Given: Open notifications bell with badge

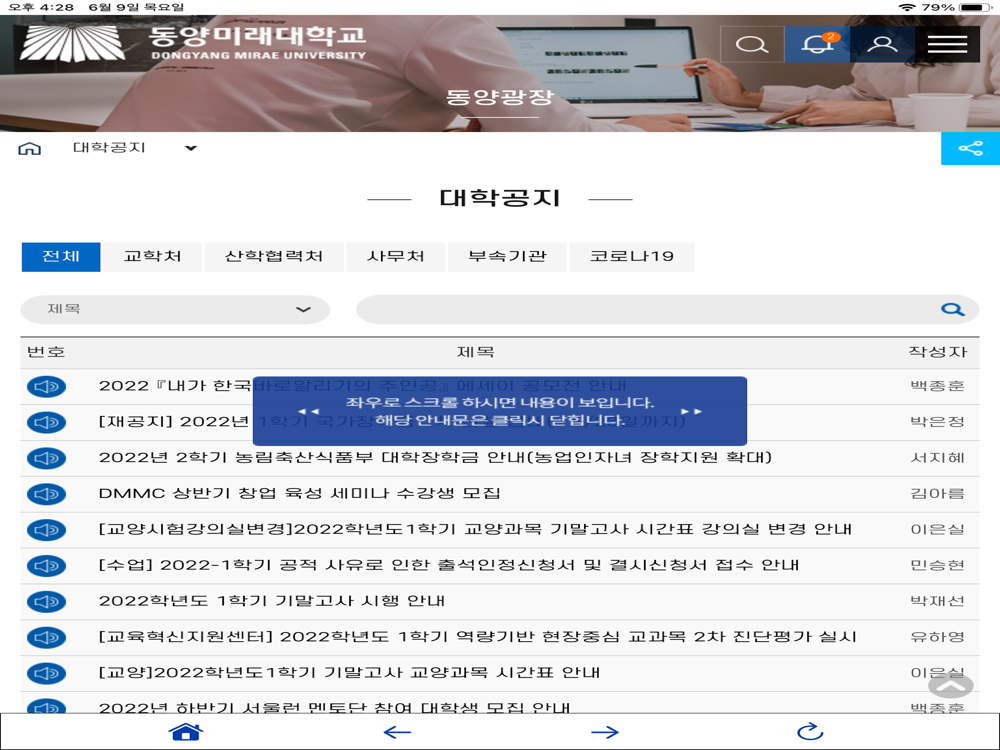Looking at the screenshot, I should (x=817, y=44).
